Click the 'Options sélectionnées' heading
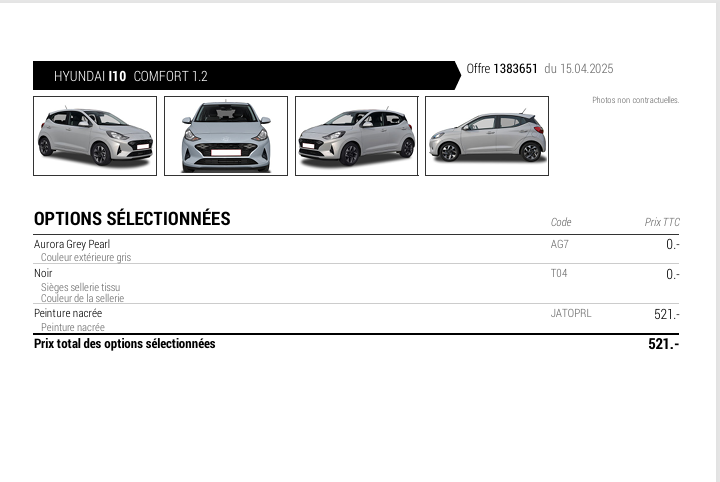This screenshot has width=720, height=482. click(132, 219)
